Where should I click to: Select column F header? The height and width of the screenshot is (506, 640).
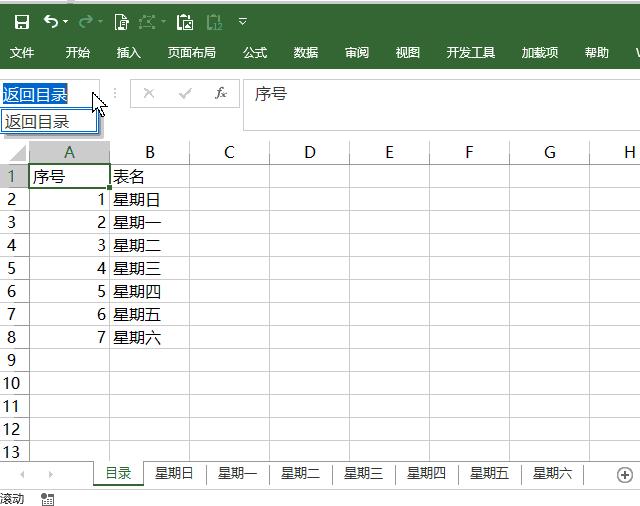[469, 152]
